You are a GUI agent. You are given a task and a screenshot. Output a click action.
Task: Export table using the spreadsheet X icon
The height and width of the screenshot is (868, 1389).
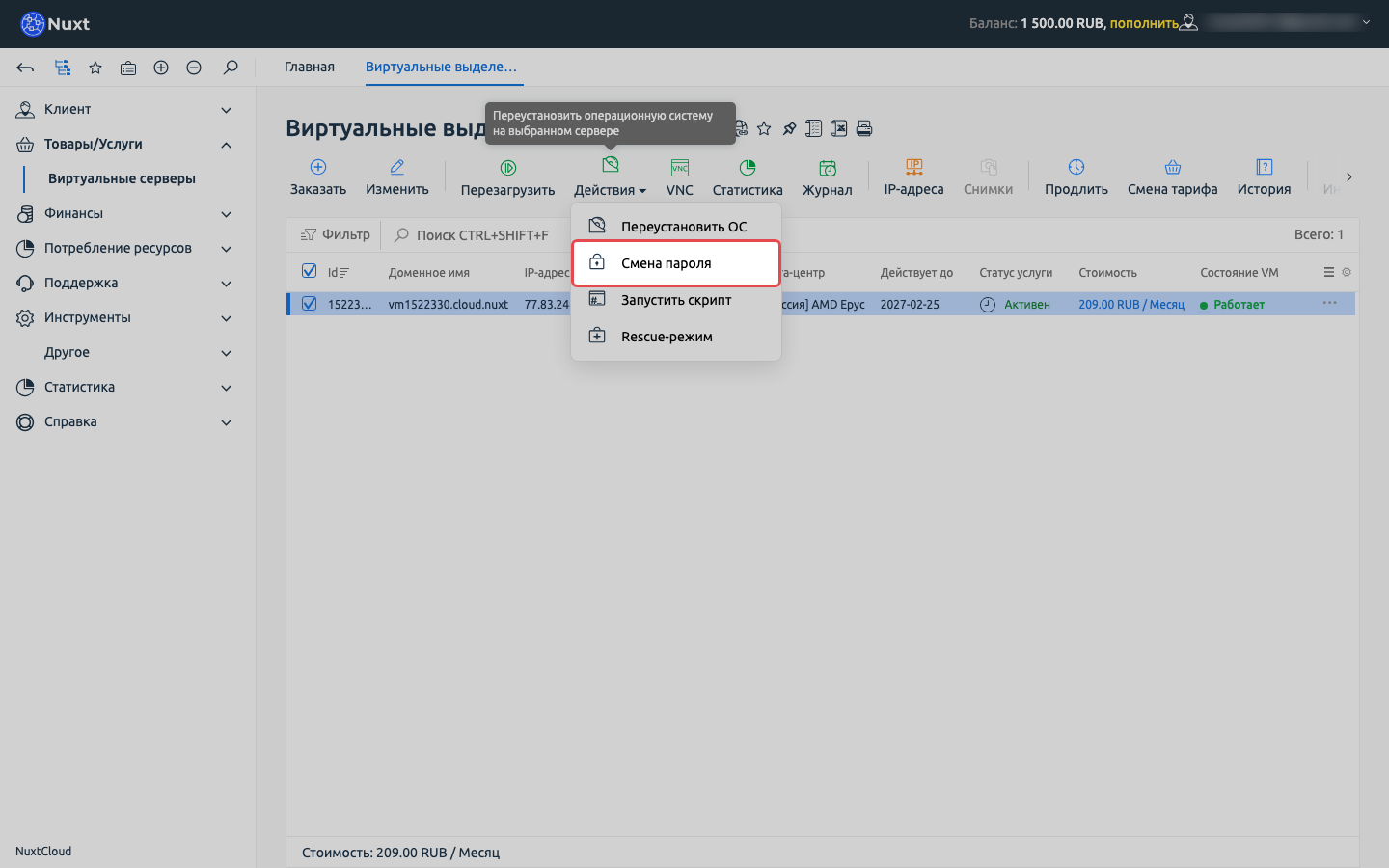coord(839,128)
